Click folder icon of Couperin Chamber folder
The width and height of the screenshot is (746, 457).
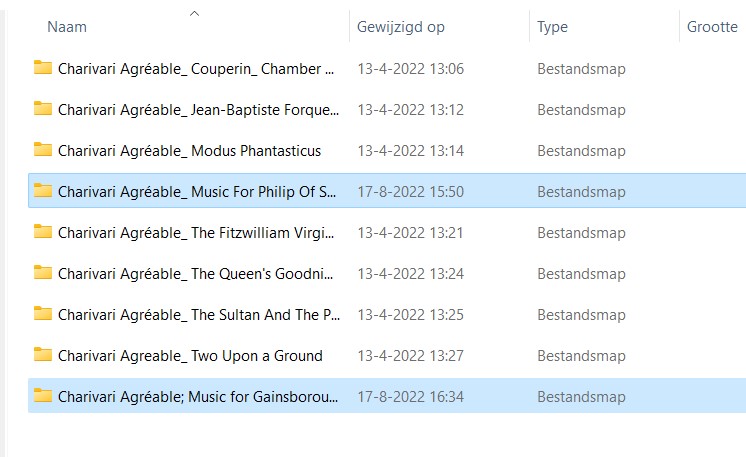[x=43, y=68]
